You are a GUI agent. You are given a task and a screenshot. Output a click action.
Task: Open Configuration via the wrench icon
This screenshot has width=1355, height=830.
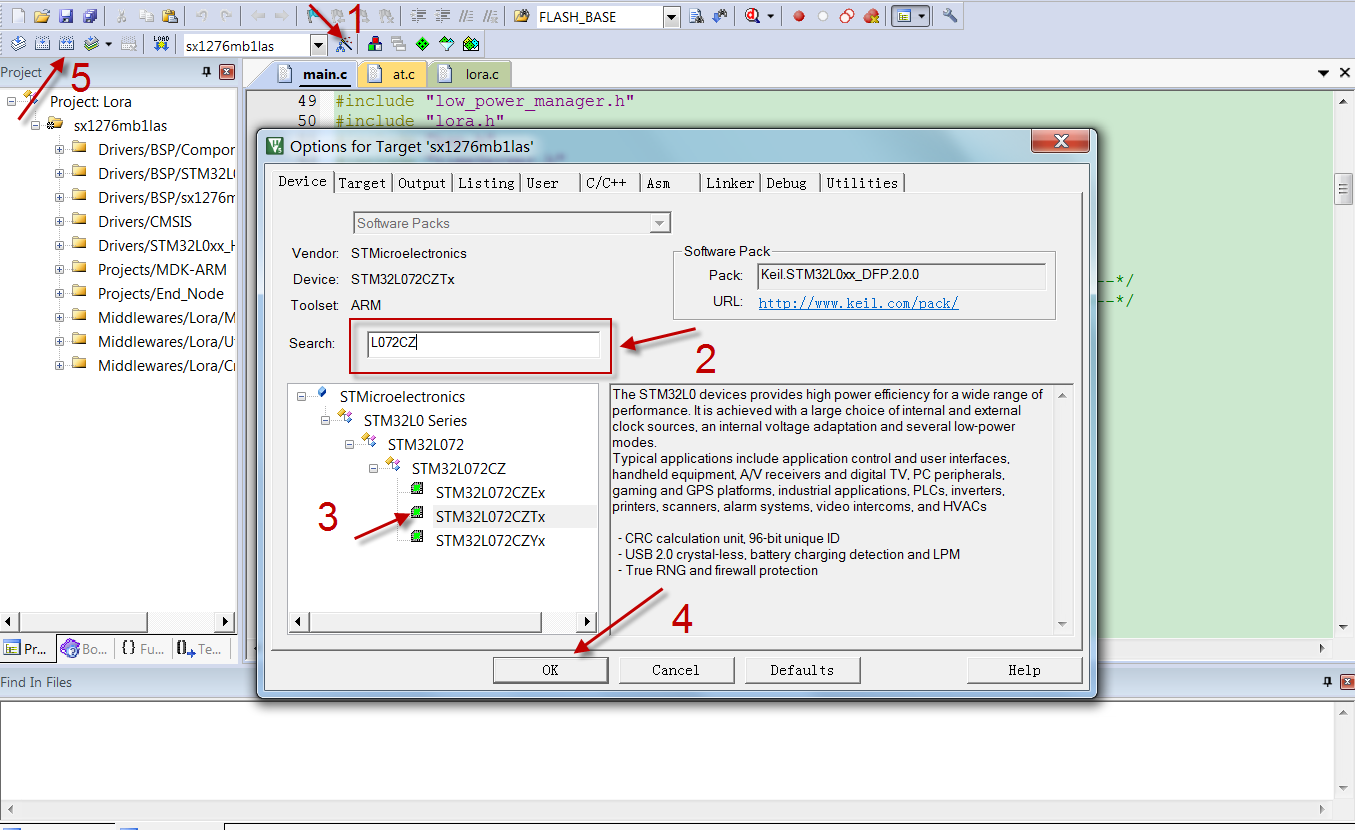click(x=950, y=16)
